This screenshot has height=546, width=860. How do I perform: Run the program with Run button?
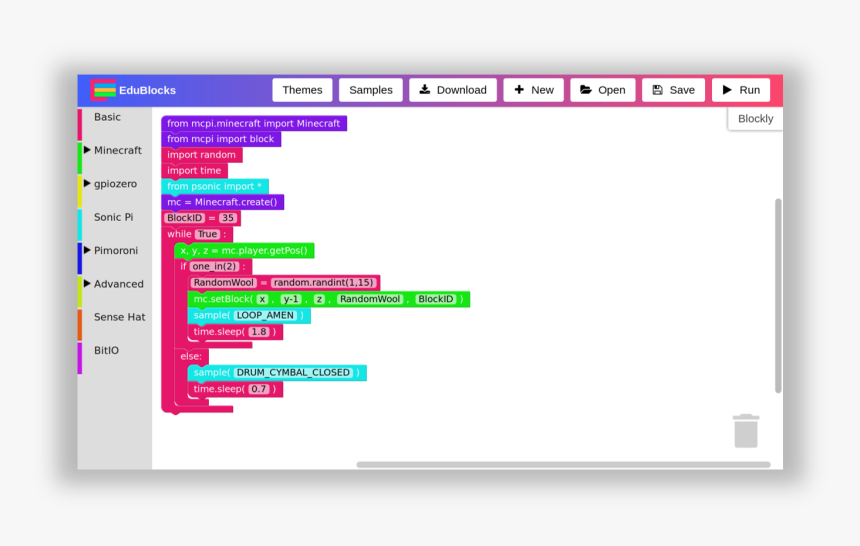pyautogui.click(x=741, y=90)
